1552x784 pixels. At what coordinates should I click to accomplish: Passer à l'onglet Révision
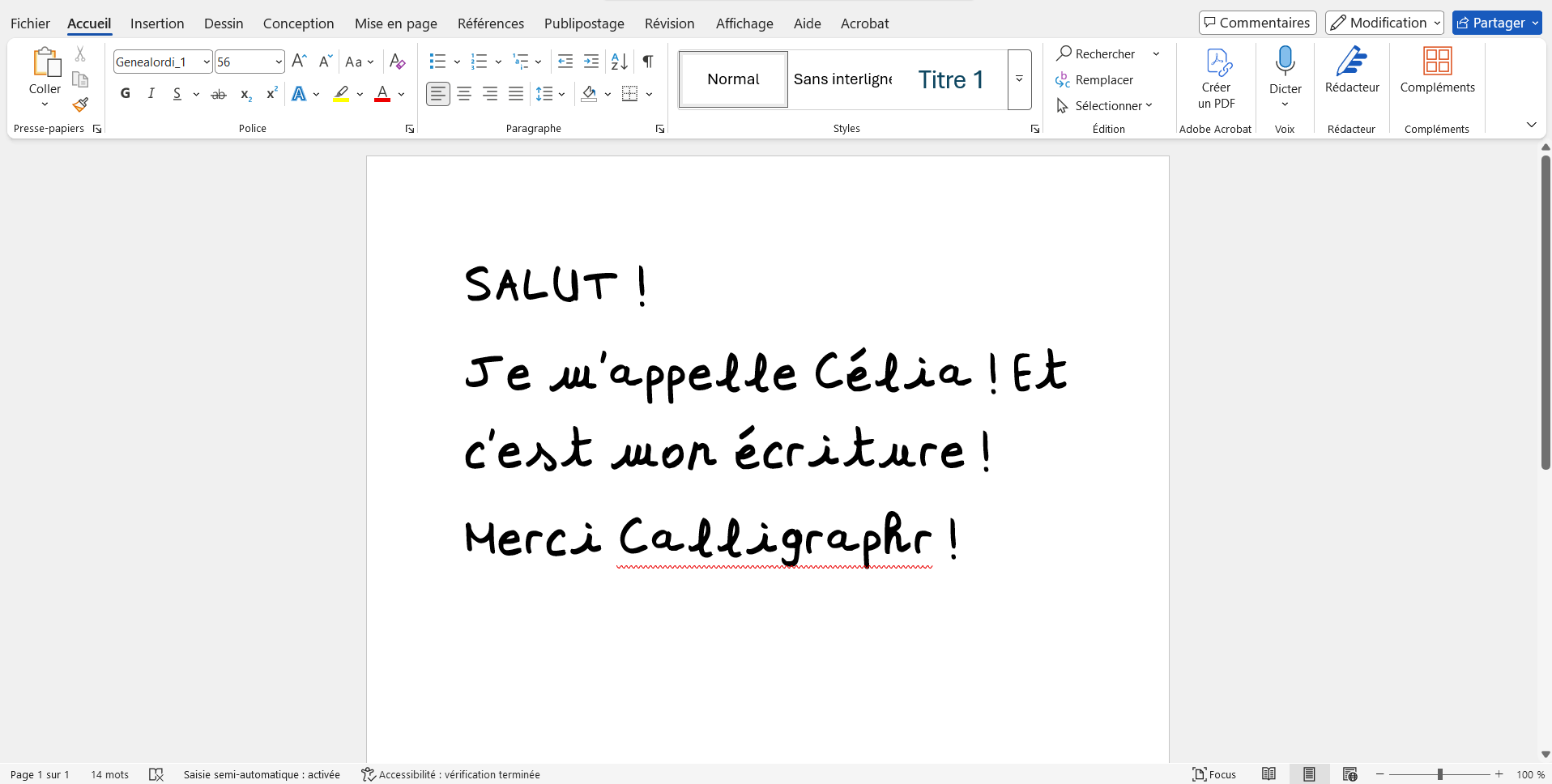pos(669,23)
